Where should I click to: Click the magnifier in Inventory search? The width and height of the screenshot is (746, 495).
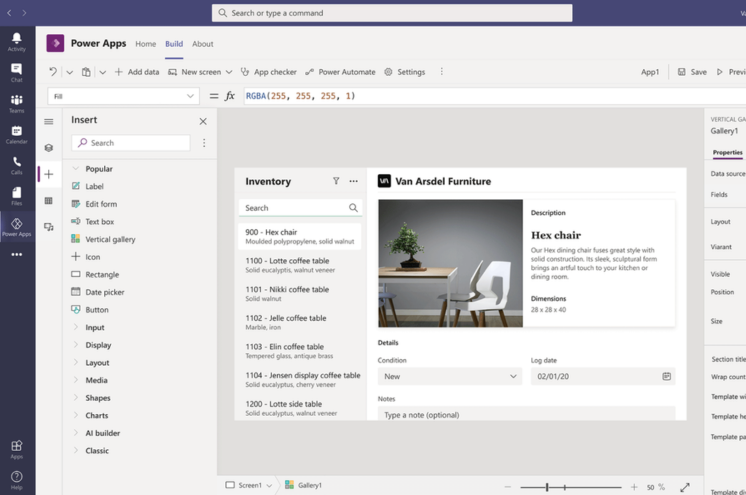[x=353, y=208]
